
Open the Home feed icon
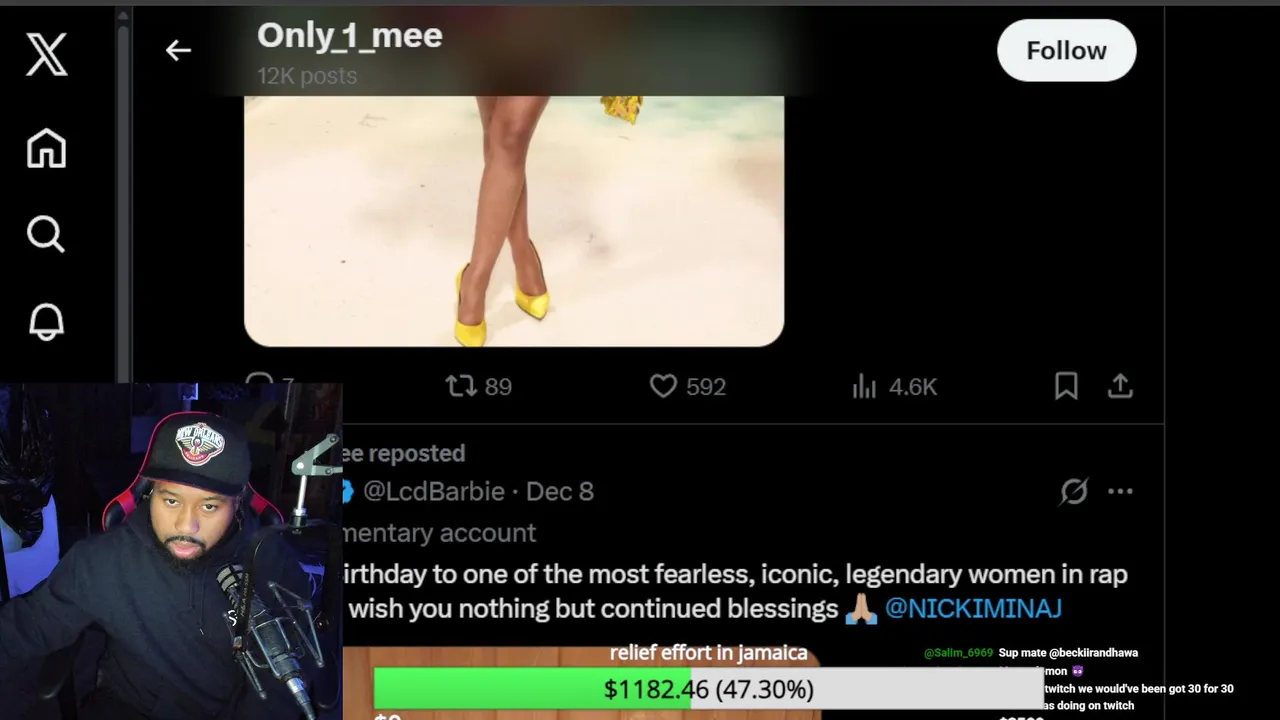point(46,148)
